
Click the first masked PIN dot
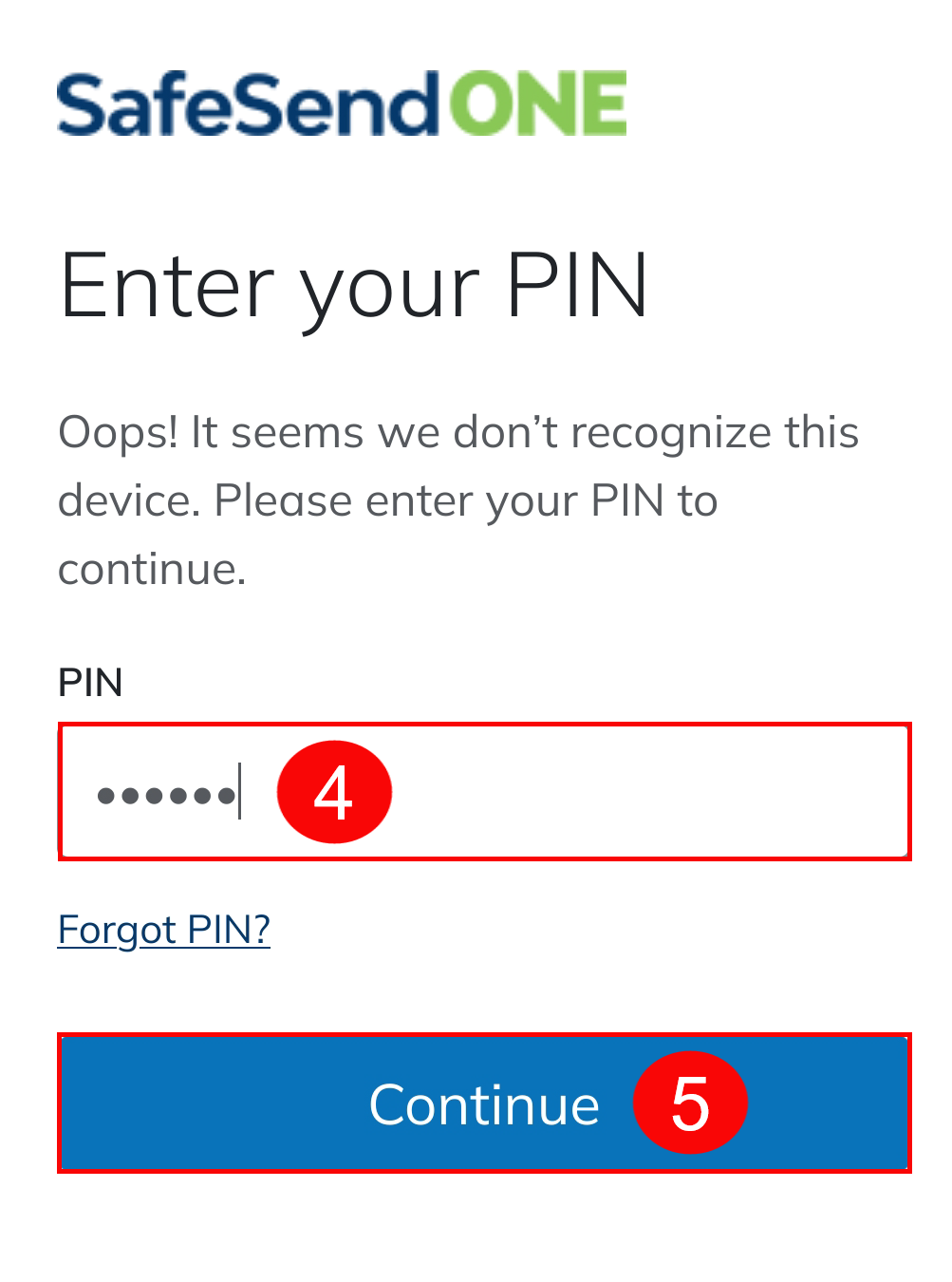[x=105, y=795]
